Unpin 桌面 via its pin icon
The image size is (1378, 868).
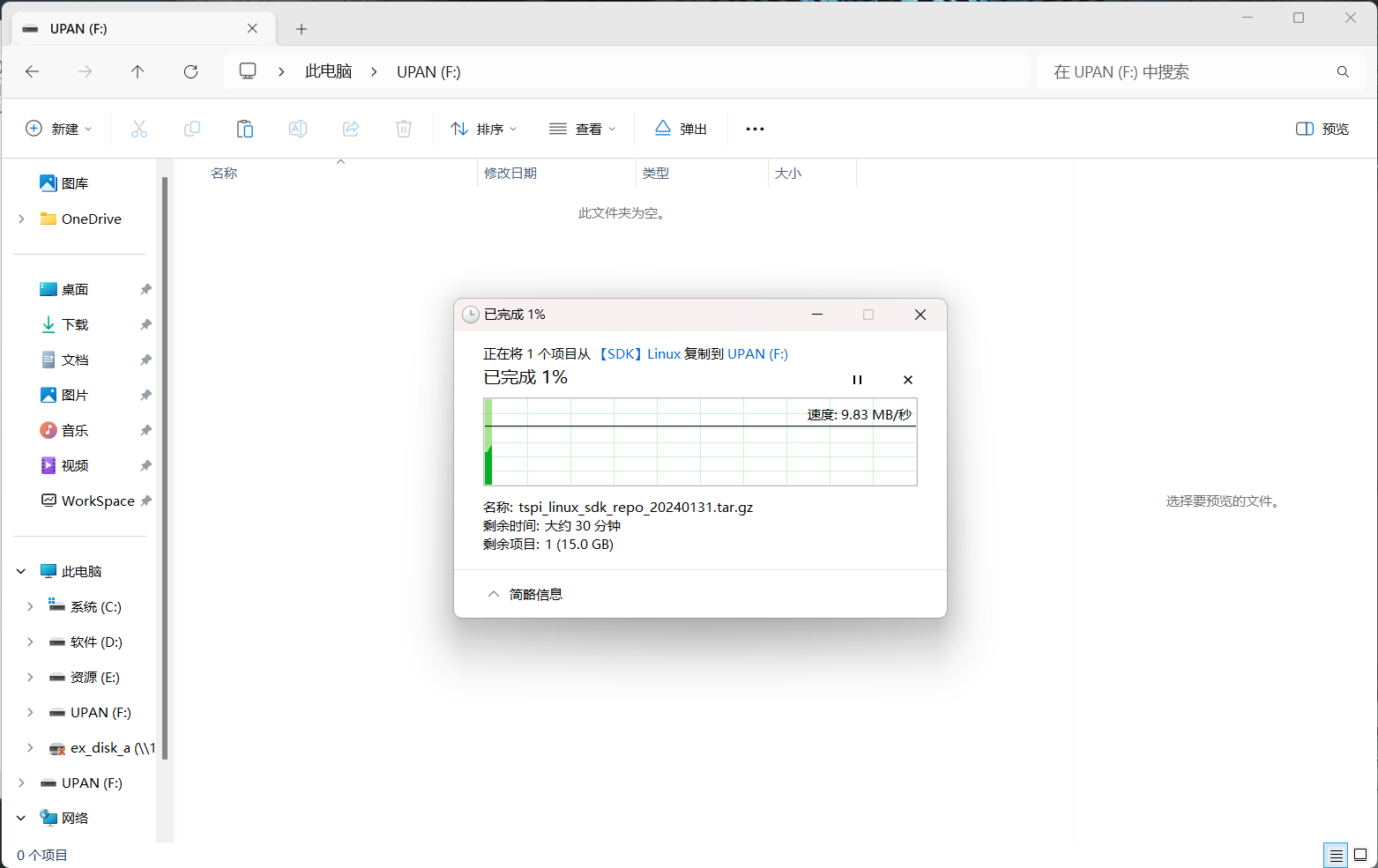click(x=145, y=289)
